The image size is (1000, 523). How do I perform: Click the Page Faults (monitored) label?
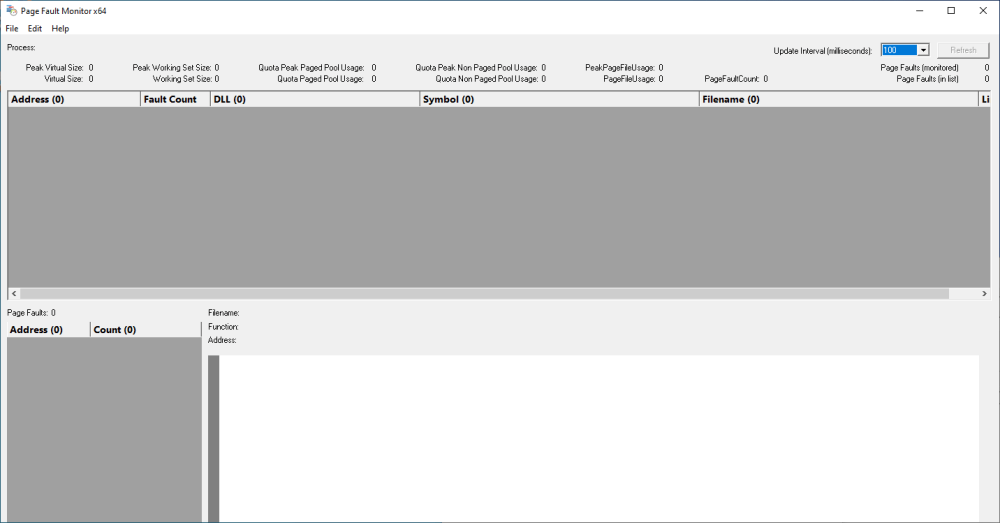click(919, 68)
